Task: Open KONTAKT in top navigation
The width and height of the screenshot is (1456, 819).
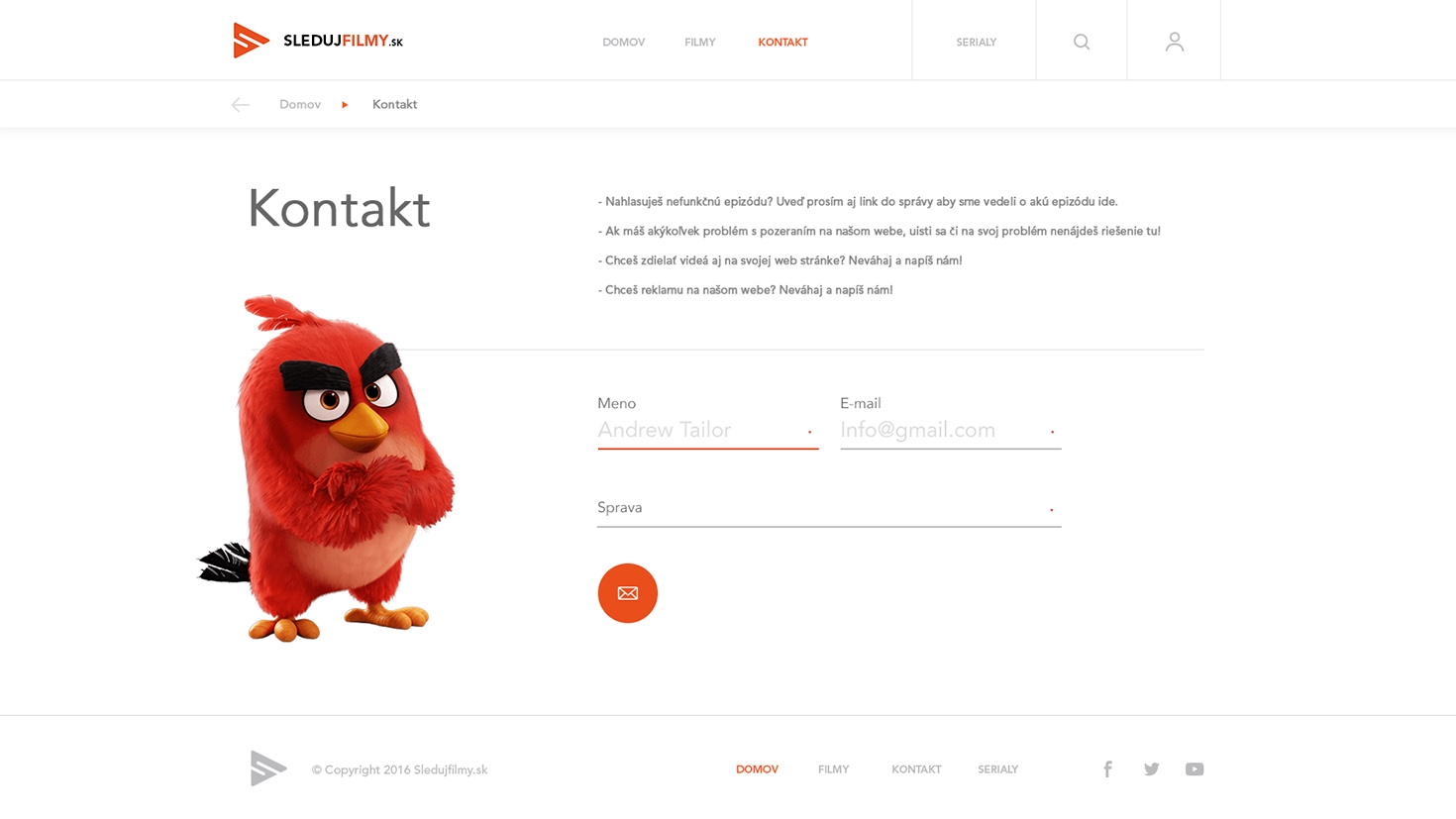Action: (x=782, y=43)
